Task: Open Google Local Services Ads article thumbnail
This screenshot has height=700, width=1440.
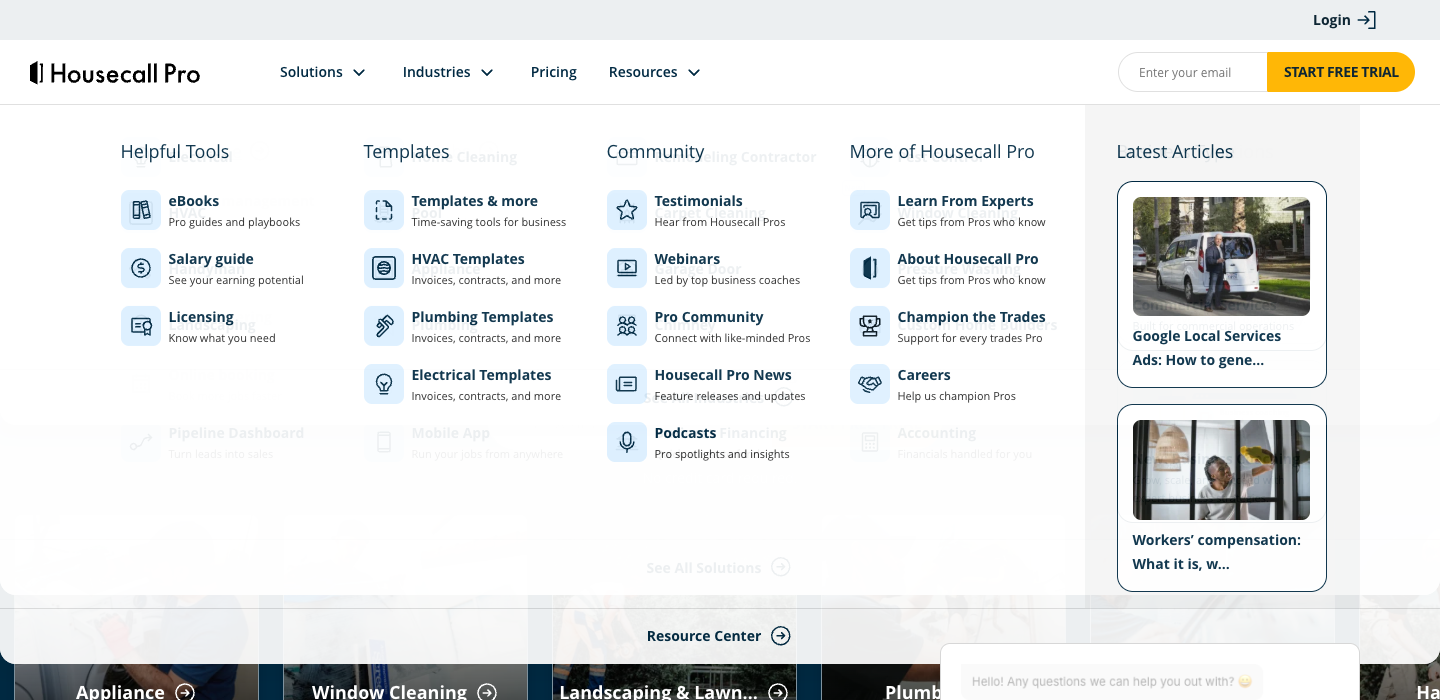Action: click(x=1221, y=256)
